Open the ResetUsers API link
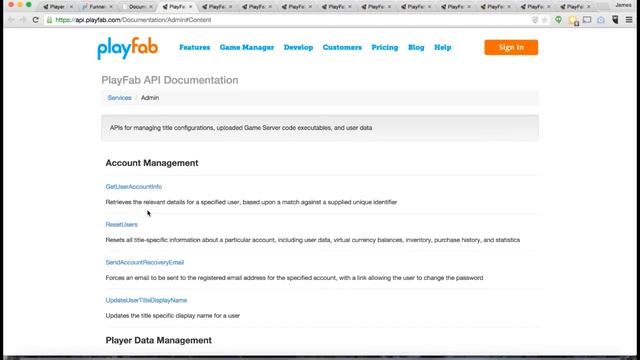 [x=122, y=224]
